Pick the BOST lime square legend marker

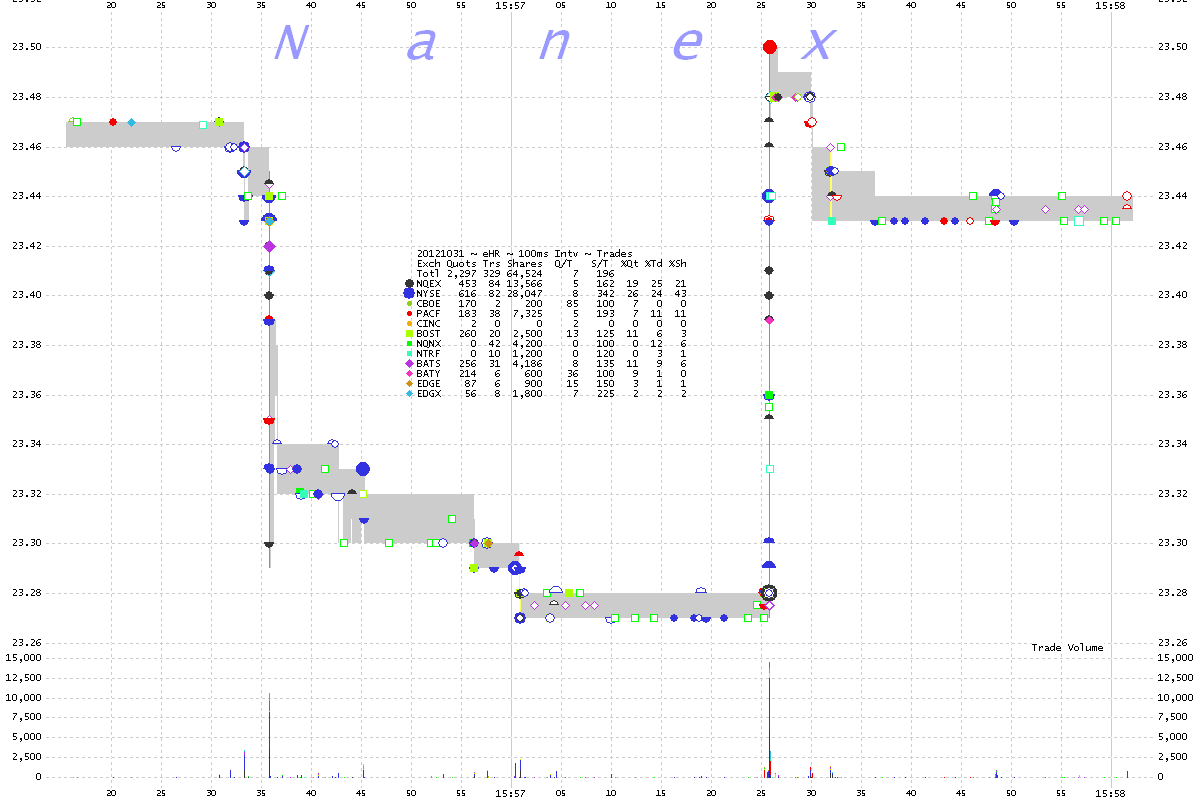pyautogui.click(x=409, y=334)
